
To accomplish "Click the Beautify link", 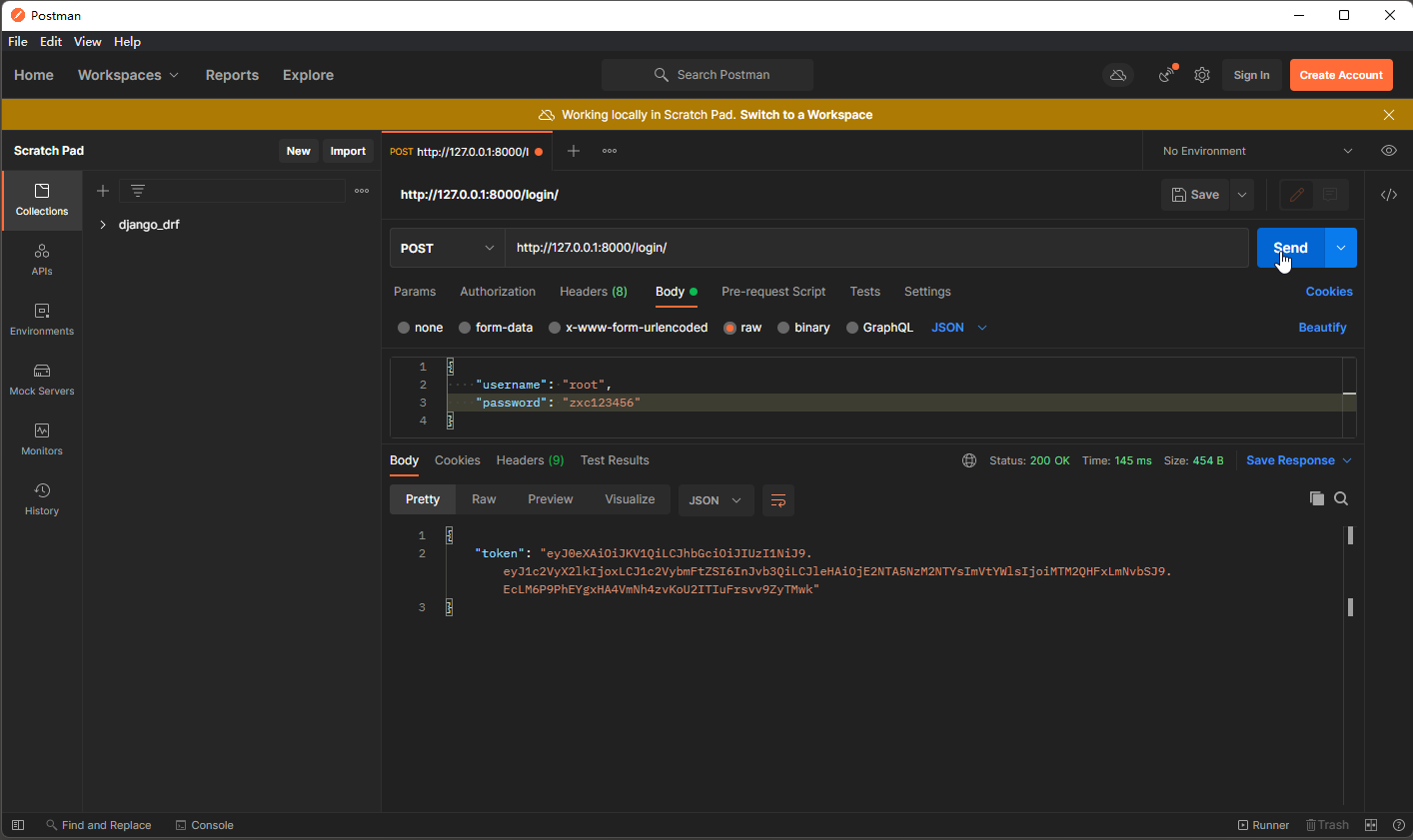I will point(1322,328).
